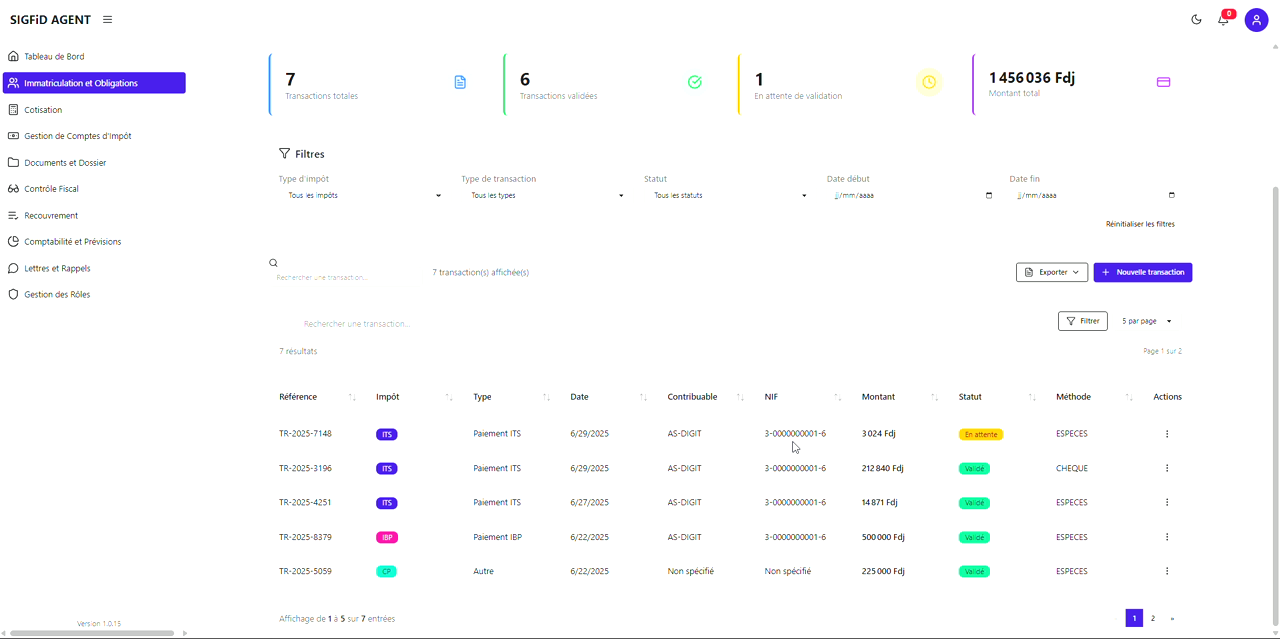
Task: Expand the Type d'impôt dropdown
Action: click(x=364, y=196)
